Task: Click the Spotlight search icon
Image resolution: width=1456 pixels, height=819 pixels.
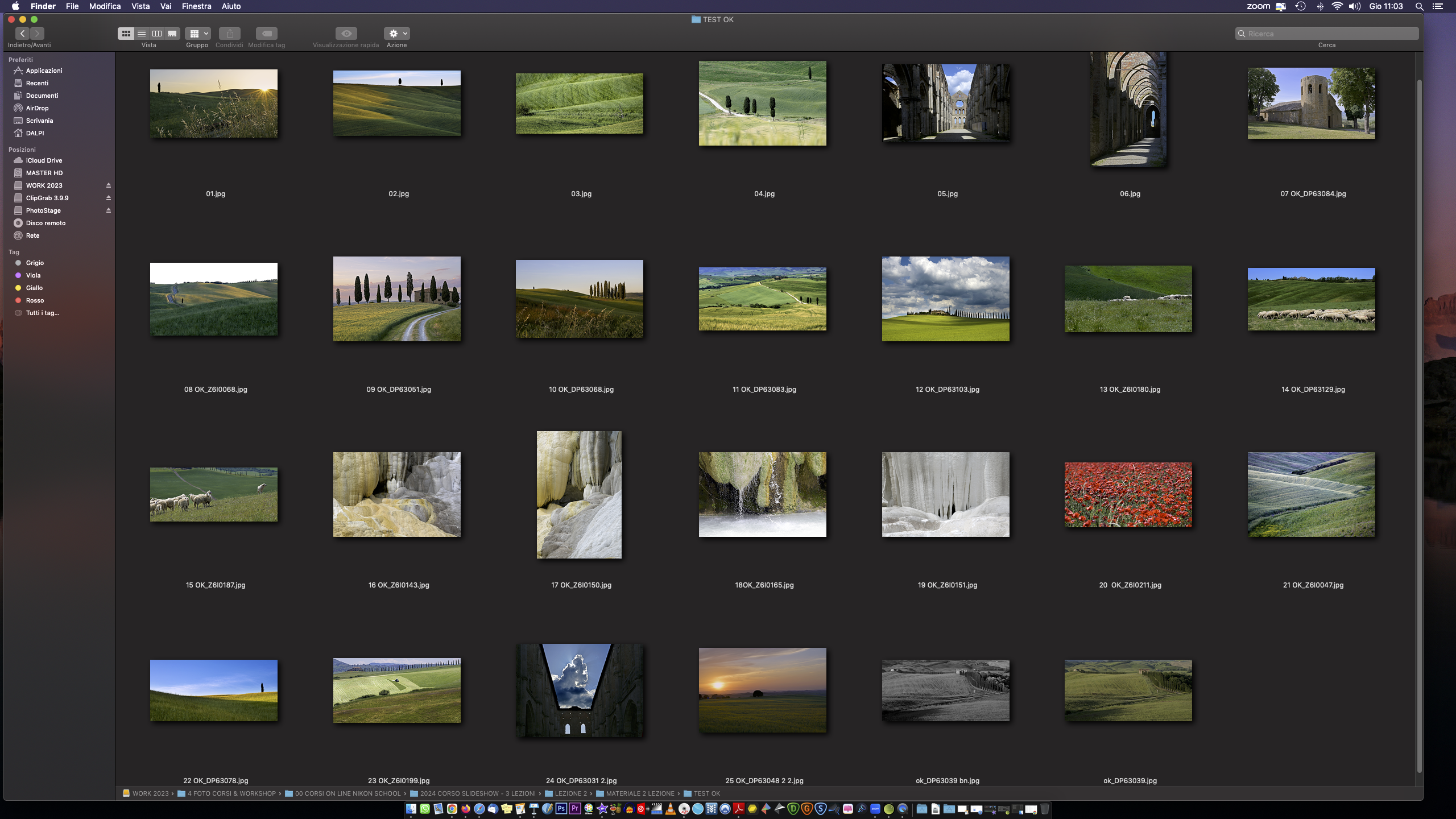Action: click(1419, 6)
